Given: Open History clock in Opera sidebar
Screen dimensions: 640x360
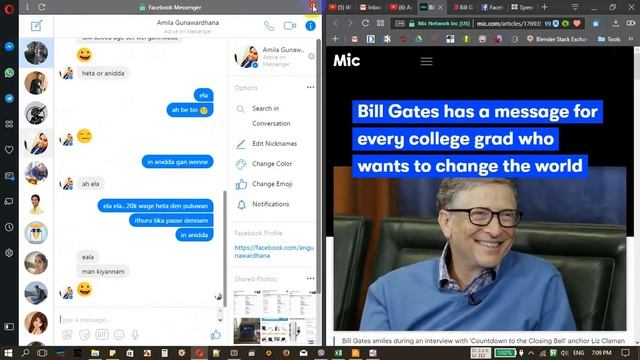Looking at the screenshot, I should pos(9,227).
